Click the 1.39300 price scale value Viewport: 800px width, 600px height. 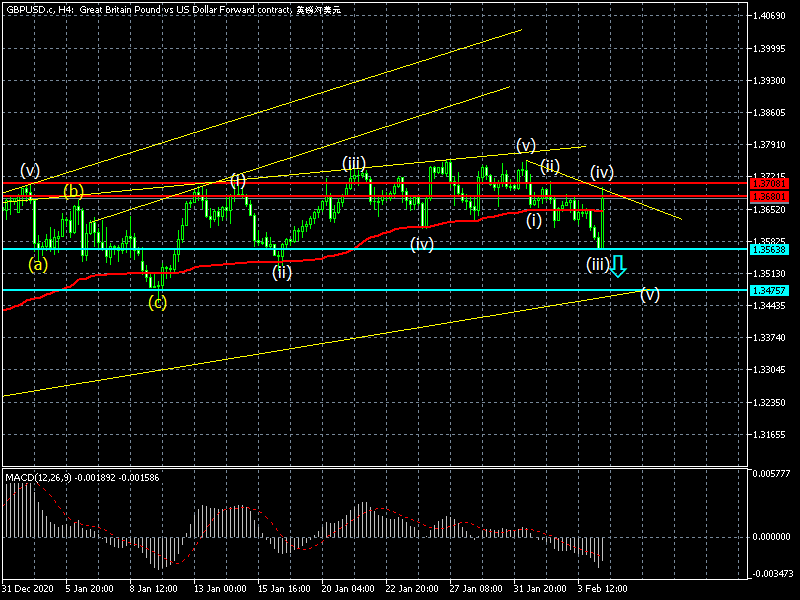769,81
